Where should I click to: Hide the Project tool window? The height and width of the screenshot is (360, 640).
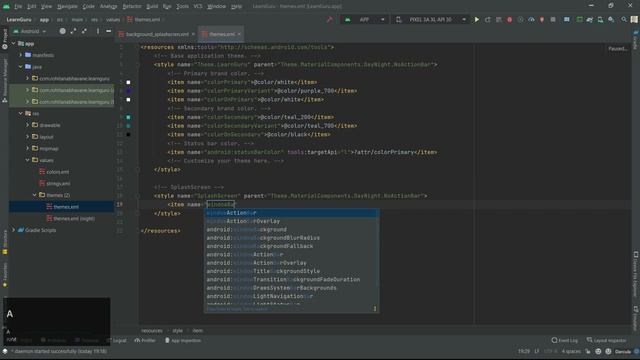click(x=108, y=31)
